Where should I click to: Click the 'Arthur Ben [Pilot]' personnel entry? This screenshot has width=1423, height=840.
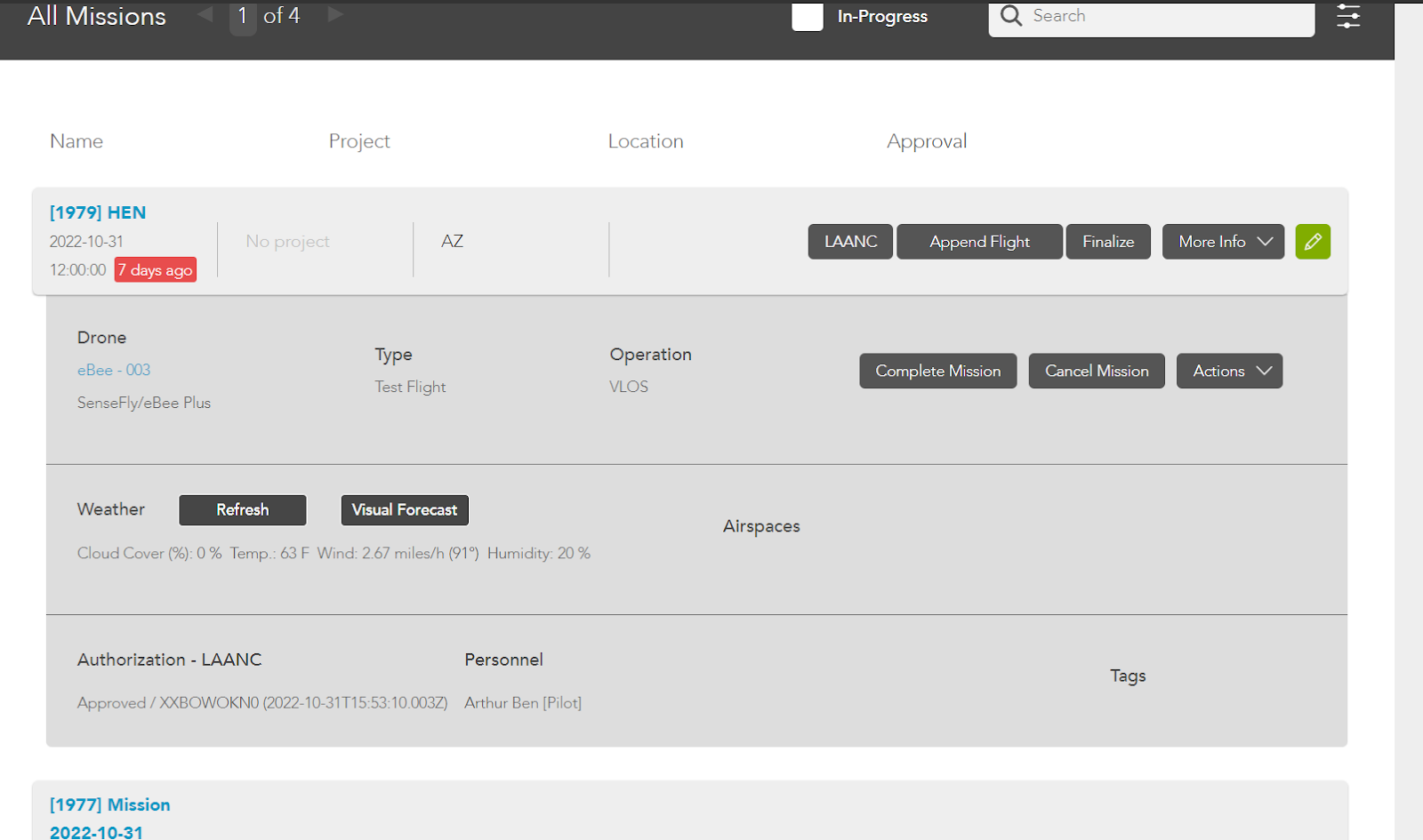point(523,703)
